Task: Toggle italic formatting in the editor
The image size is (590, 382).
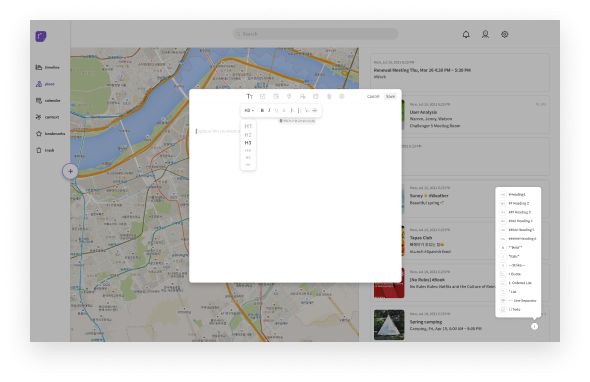Action: [269, 110]
